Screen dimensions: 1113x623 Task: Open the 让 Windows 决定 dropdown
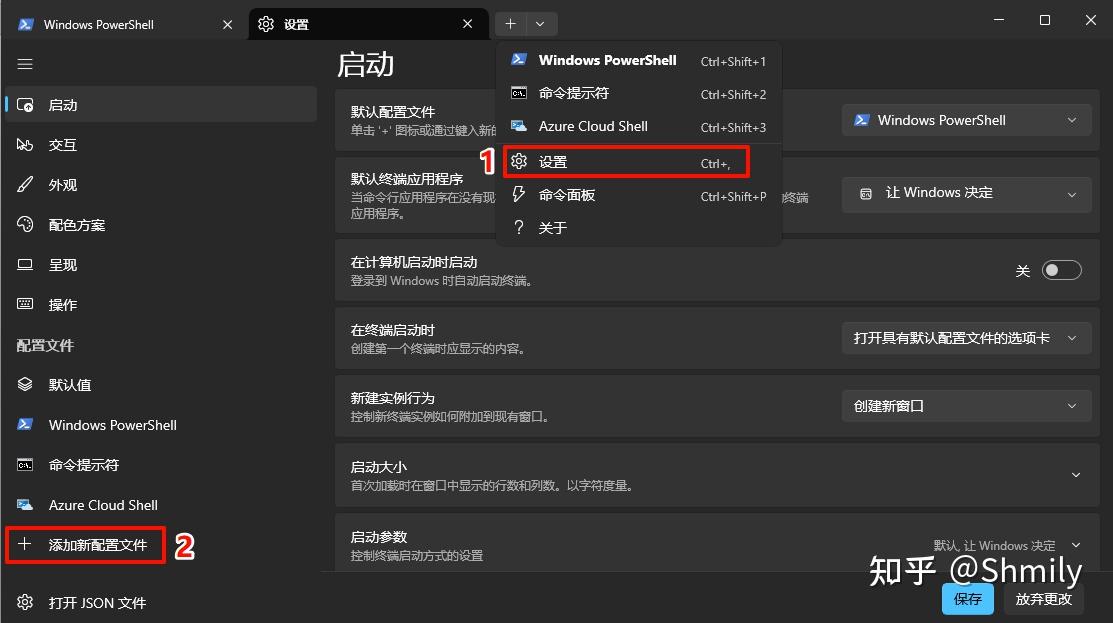coord(966,193)
